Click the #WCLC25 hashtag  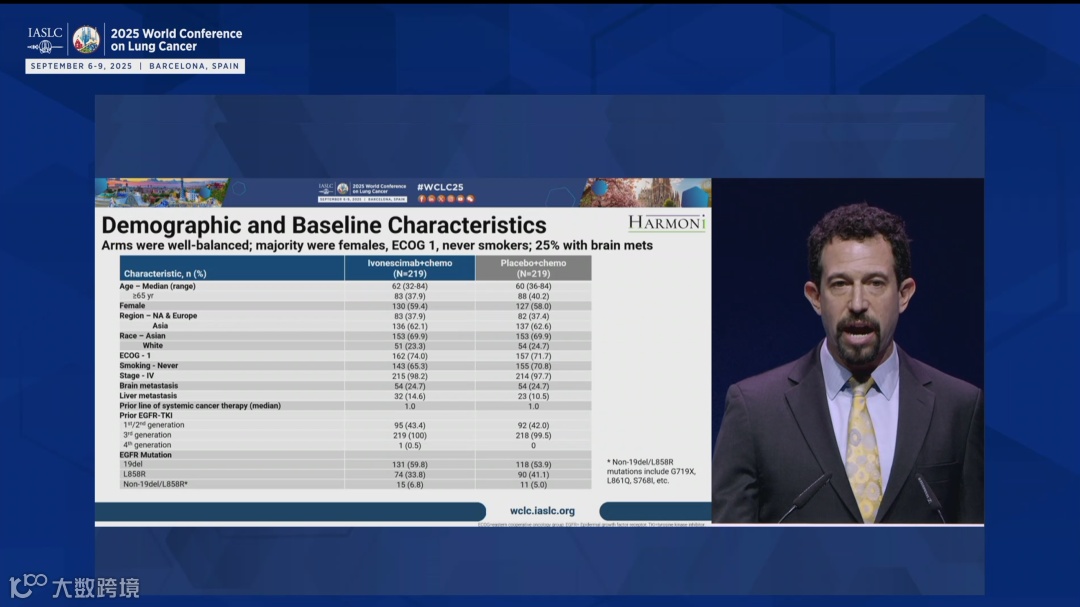(x=440, y=187)
